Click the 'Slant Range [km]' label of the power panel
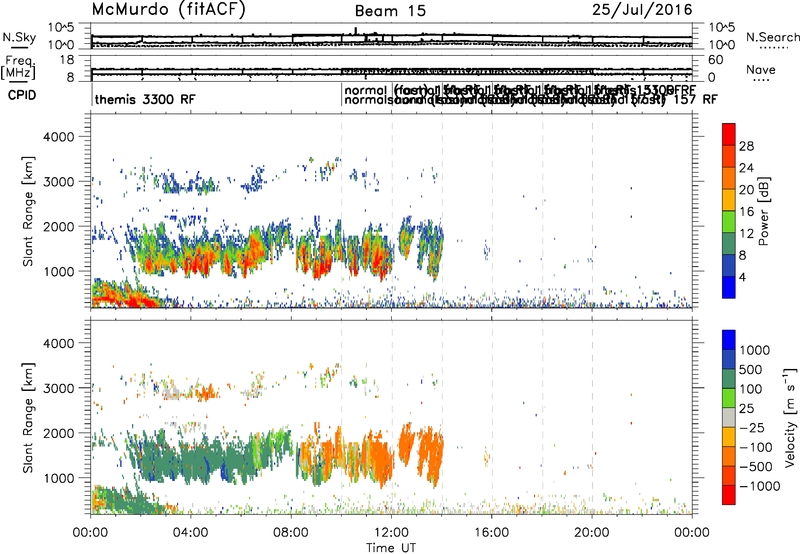The image size is (800, 554). [x=28, y=211]
